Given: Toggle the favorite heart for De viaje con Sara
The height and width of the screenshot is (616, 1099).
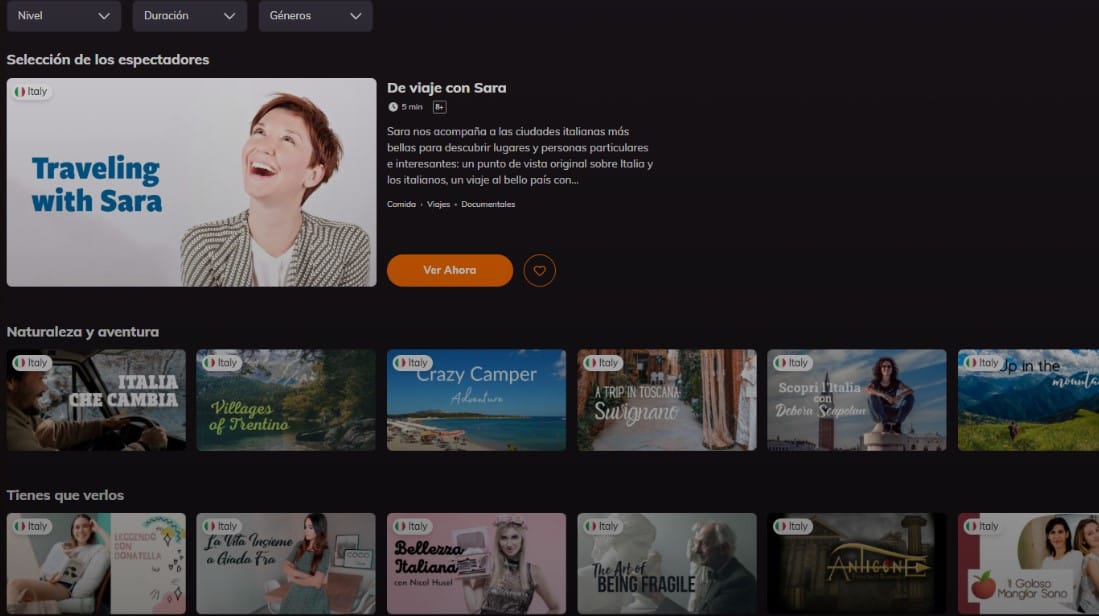Looking at the screenshot, I should click(538, 270).
